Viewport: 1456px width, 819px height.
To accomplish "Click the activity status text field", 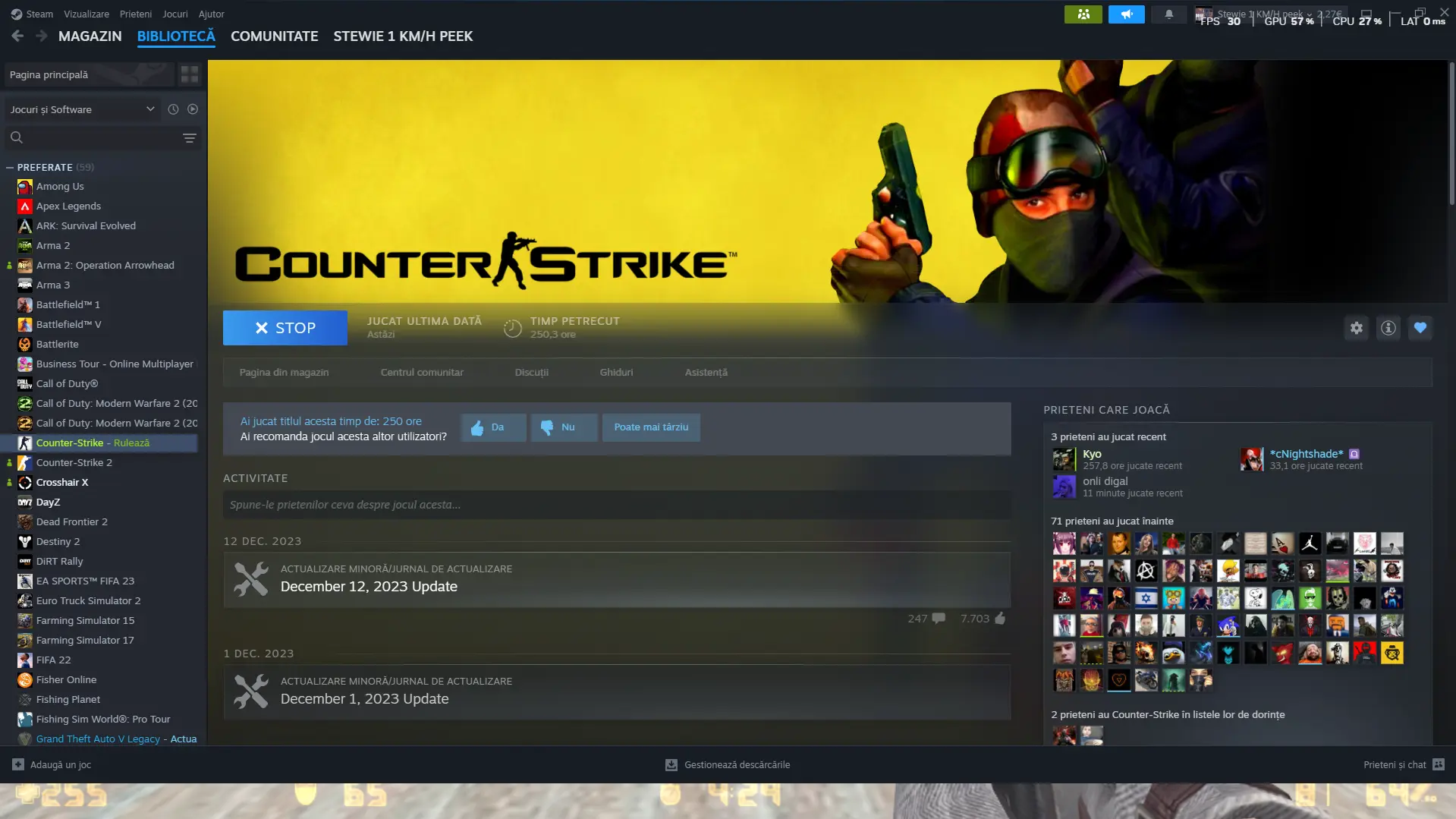I will (x=616, y=505).
